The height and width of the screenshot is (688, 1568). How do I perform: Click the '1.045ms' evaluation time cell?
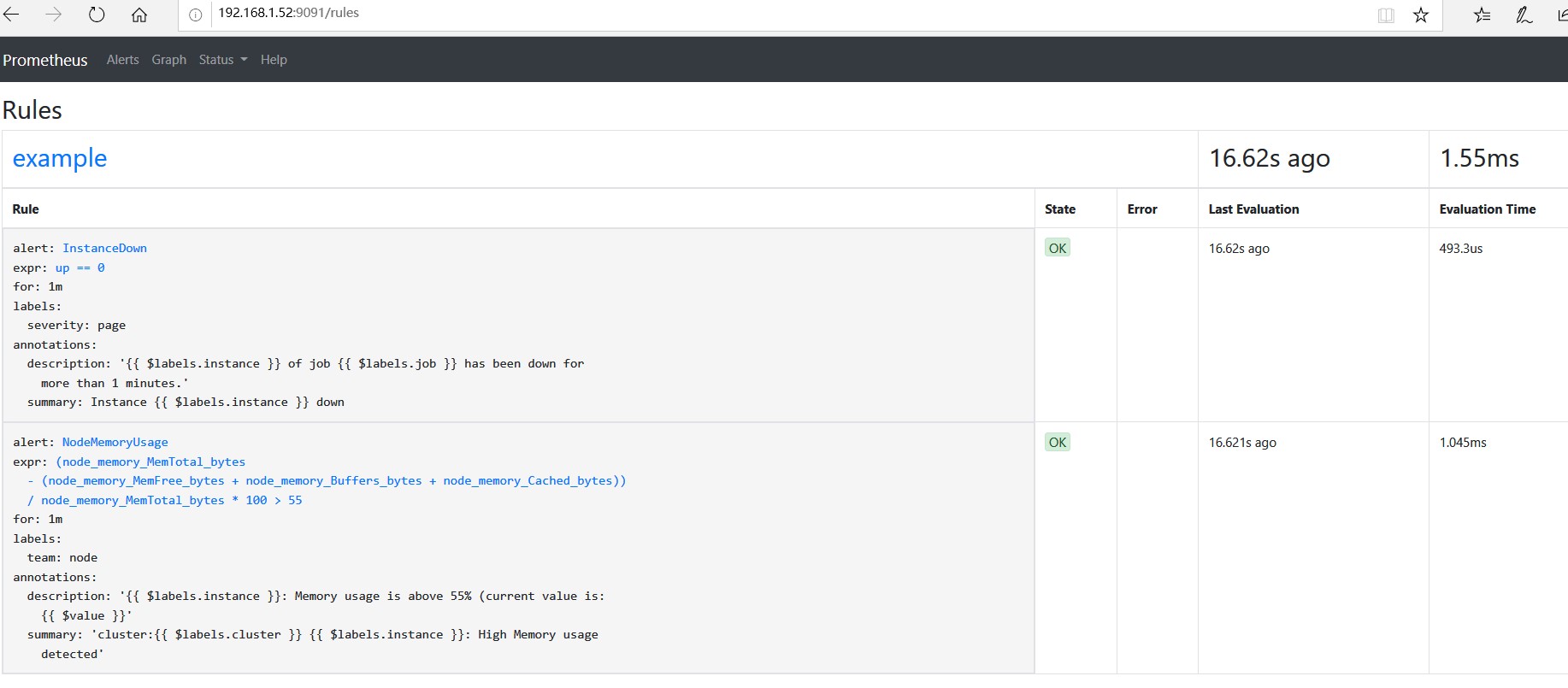1463,443
